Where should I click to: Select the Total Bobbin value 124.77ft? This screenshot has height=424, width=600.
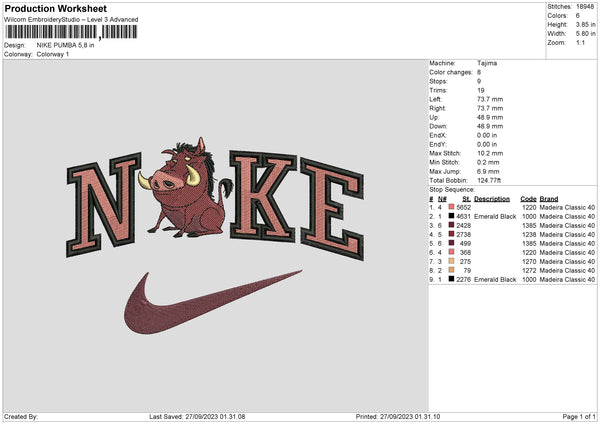(489, 181)
